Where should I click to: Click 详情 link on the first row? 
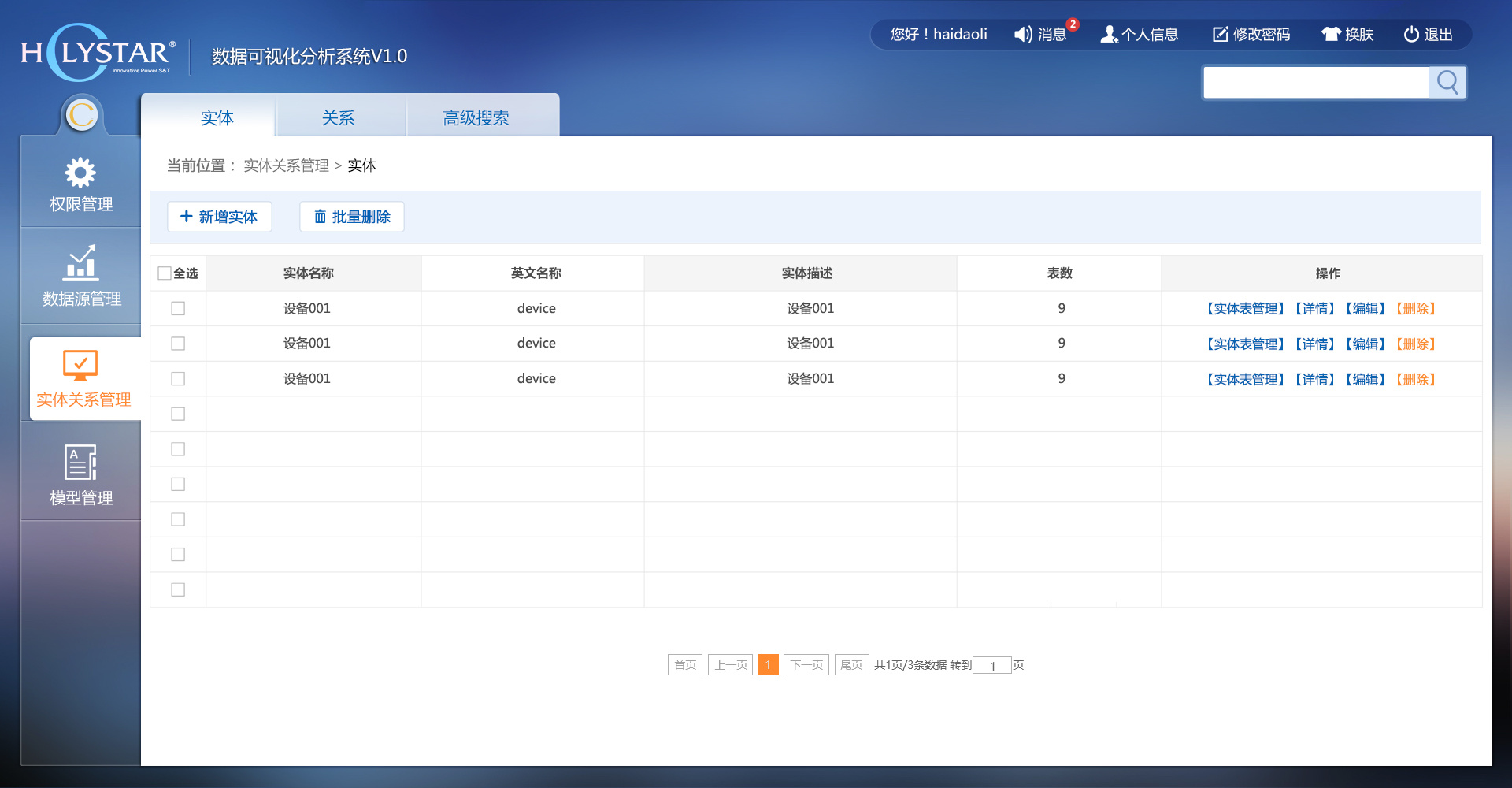click(1315, 308)
